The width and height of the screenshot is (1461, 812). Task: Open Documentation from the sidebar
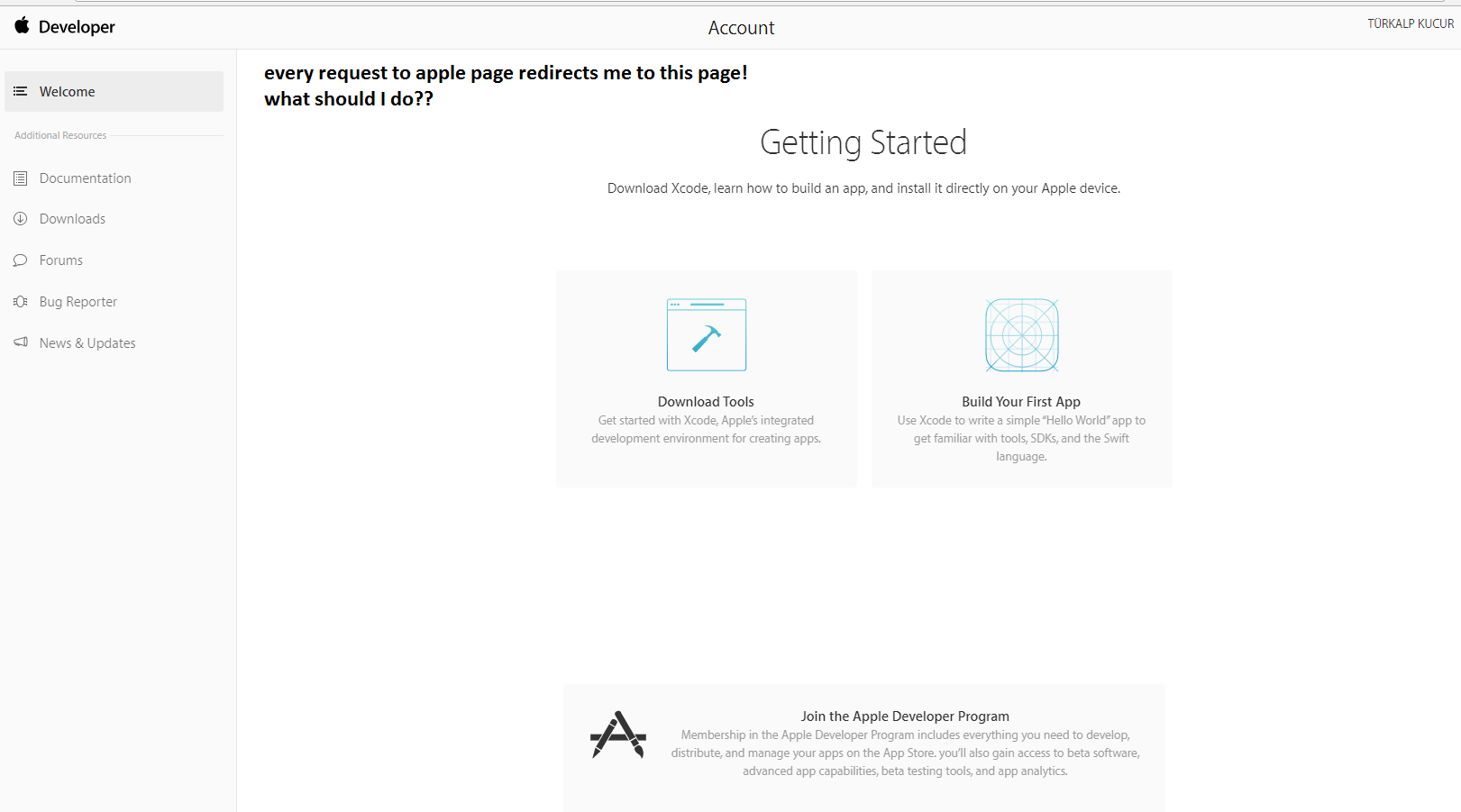tap(86, 178)
